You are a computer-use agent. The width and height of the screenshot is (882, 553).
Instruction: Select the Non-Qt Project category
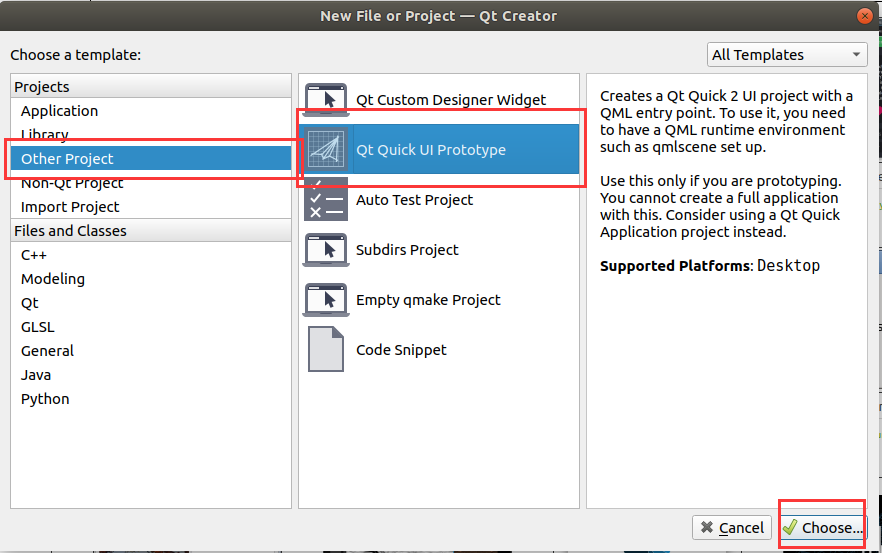click(x=151, y=183)
